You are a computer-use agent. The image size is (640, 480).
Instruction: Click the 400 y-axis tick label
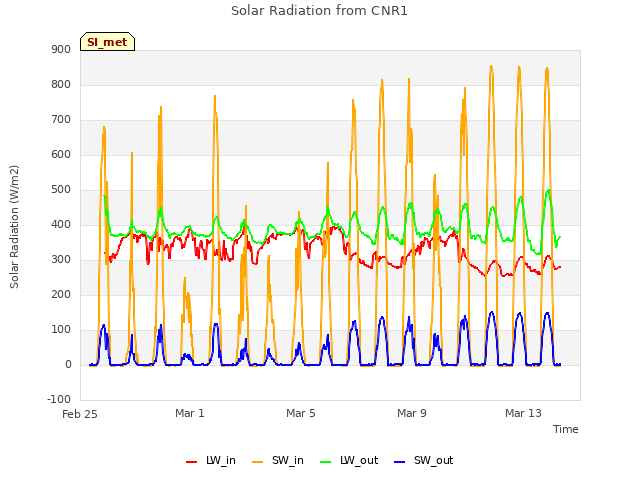[61, 224]
